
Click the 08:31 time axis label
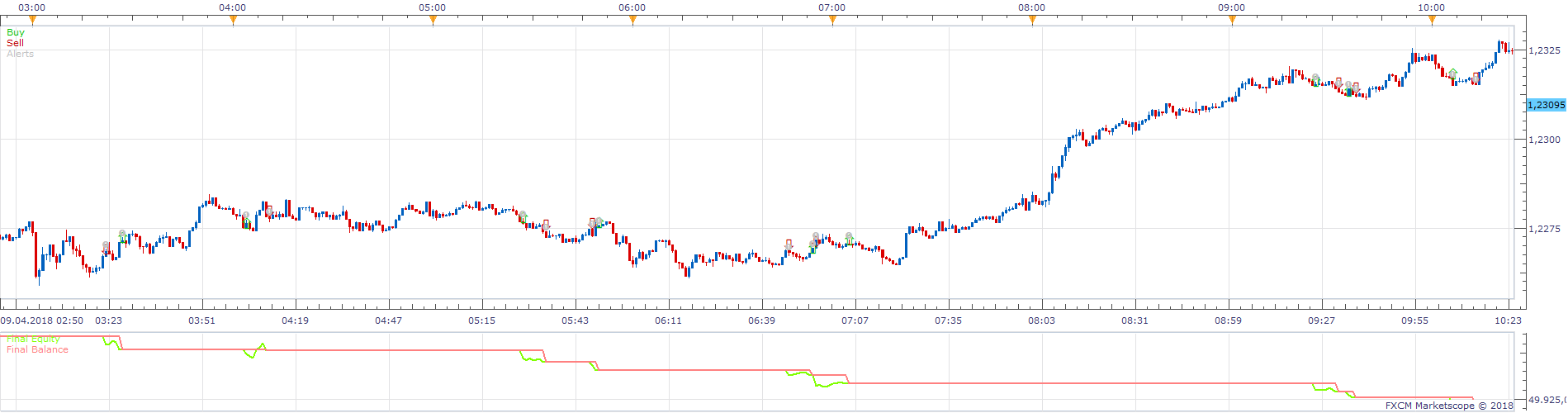point(1135,320)
